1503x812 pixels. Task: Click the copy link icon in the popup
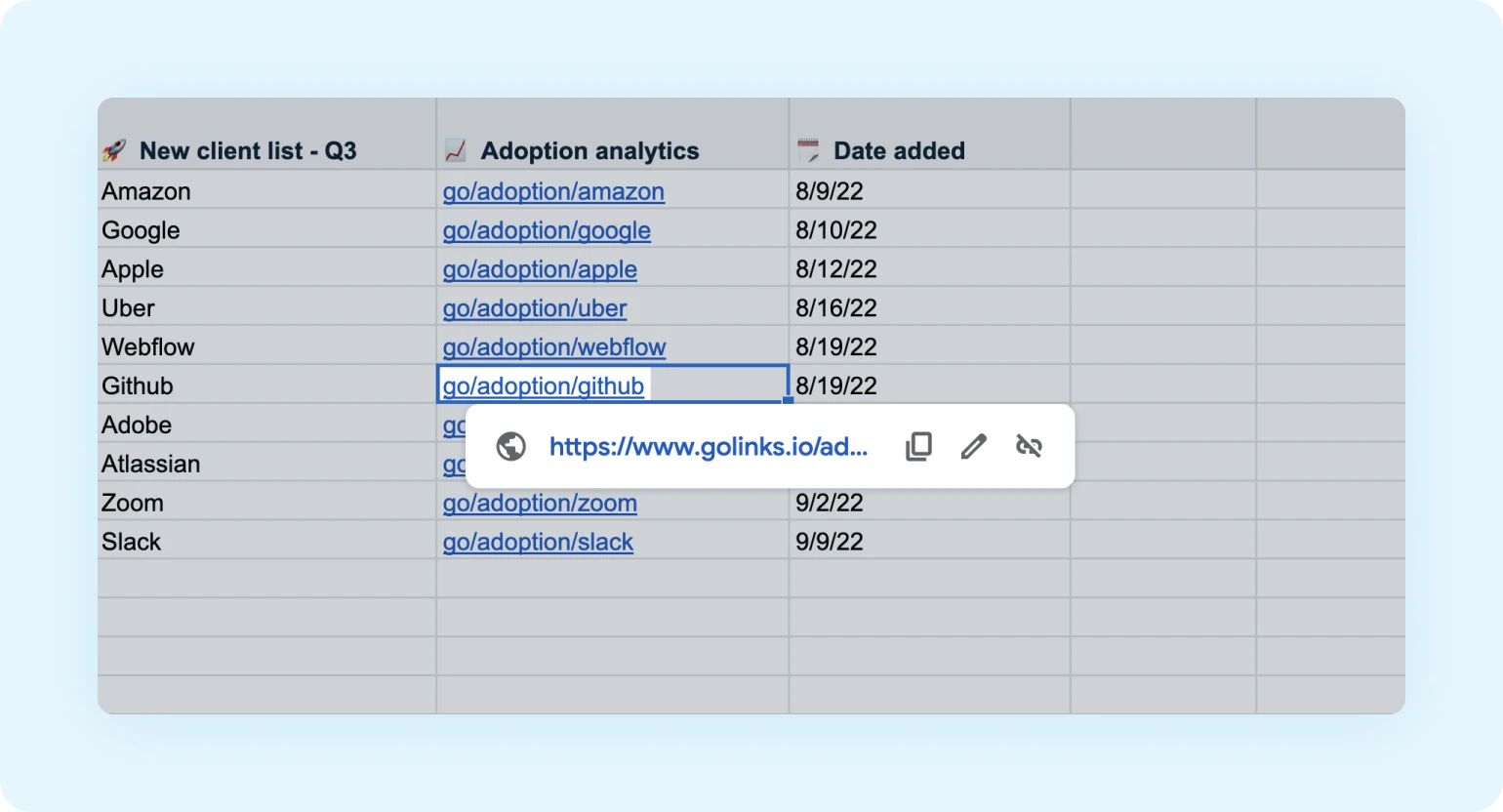coord(917,446)
